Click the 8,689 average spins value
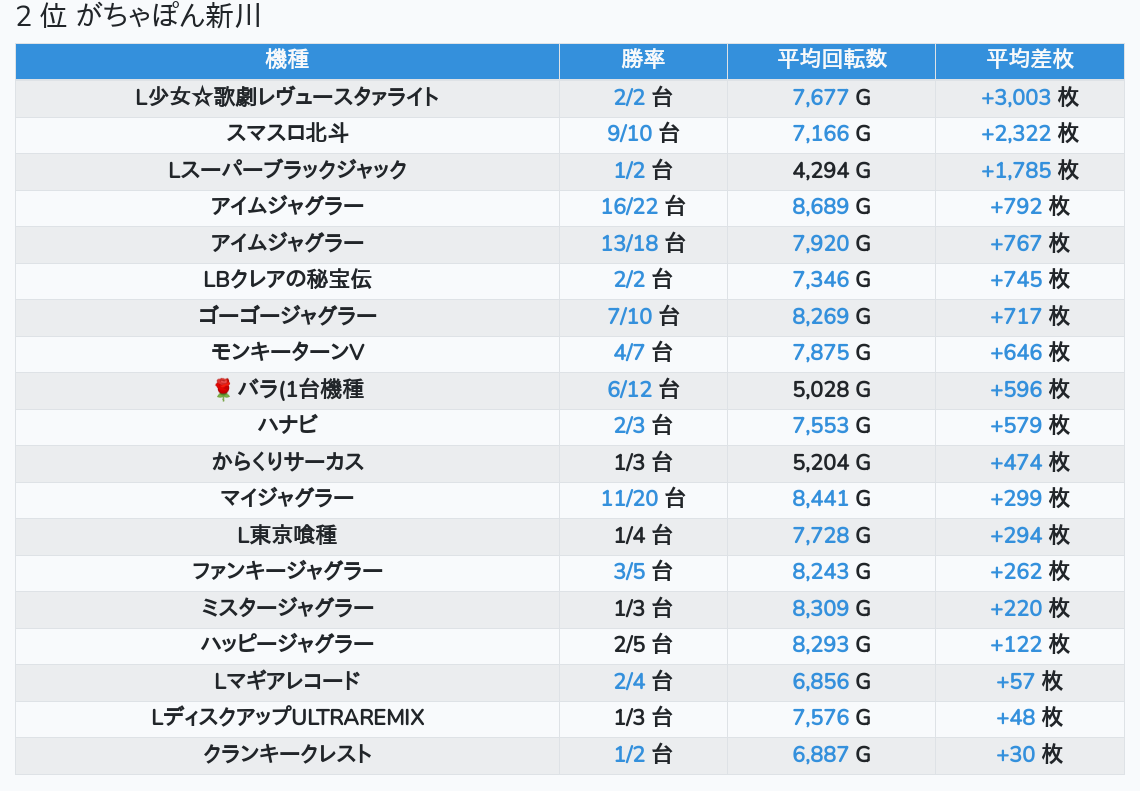This screenshot has width=1140, height=791. [x=820, y=207]
